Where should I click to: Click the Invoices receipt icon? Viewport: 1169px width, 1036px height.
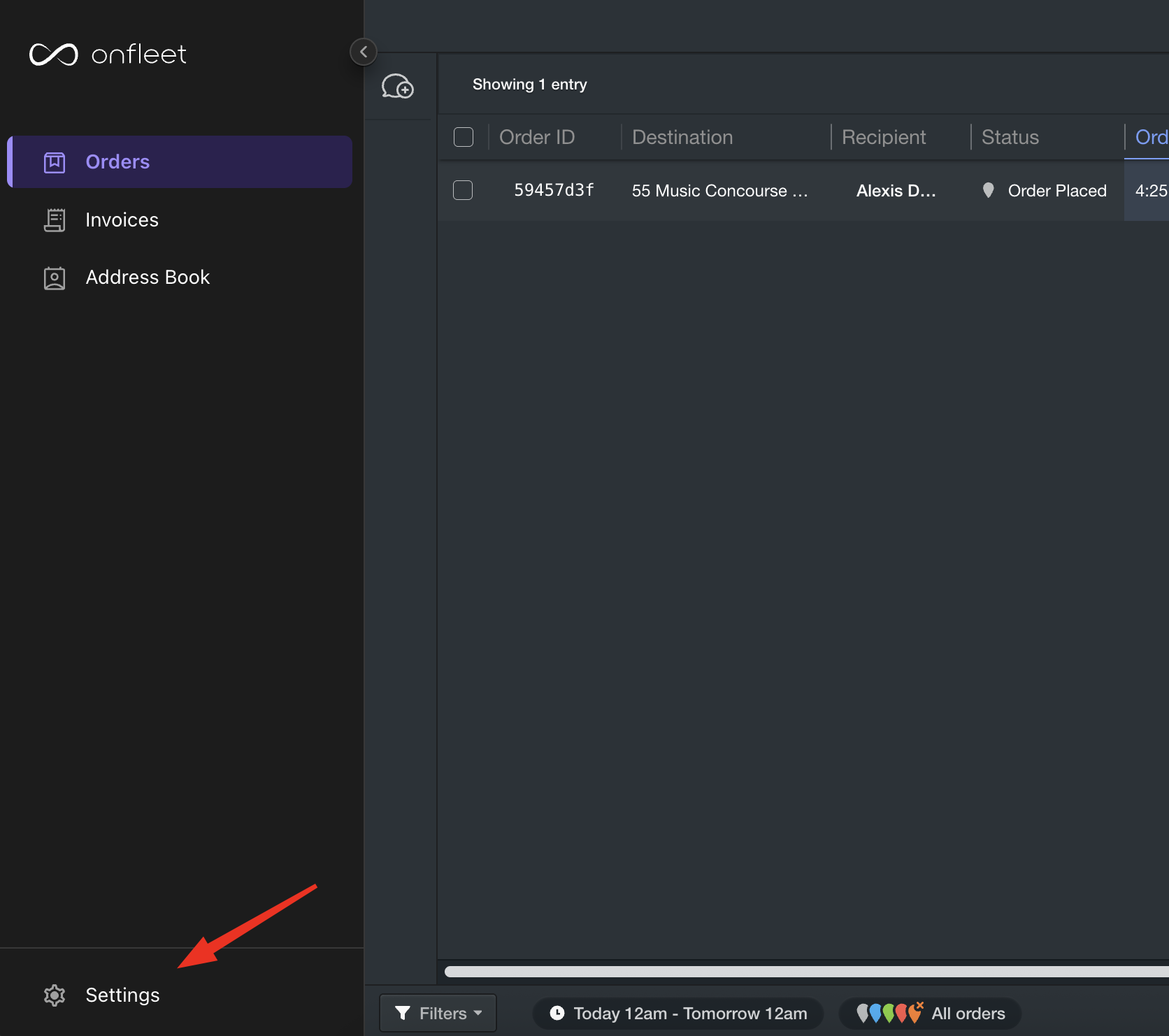pyautogui.click(x=55, y=220)
